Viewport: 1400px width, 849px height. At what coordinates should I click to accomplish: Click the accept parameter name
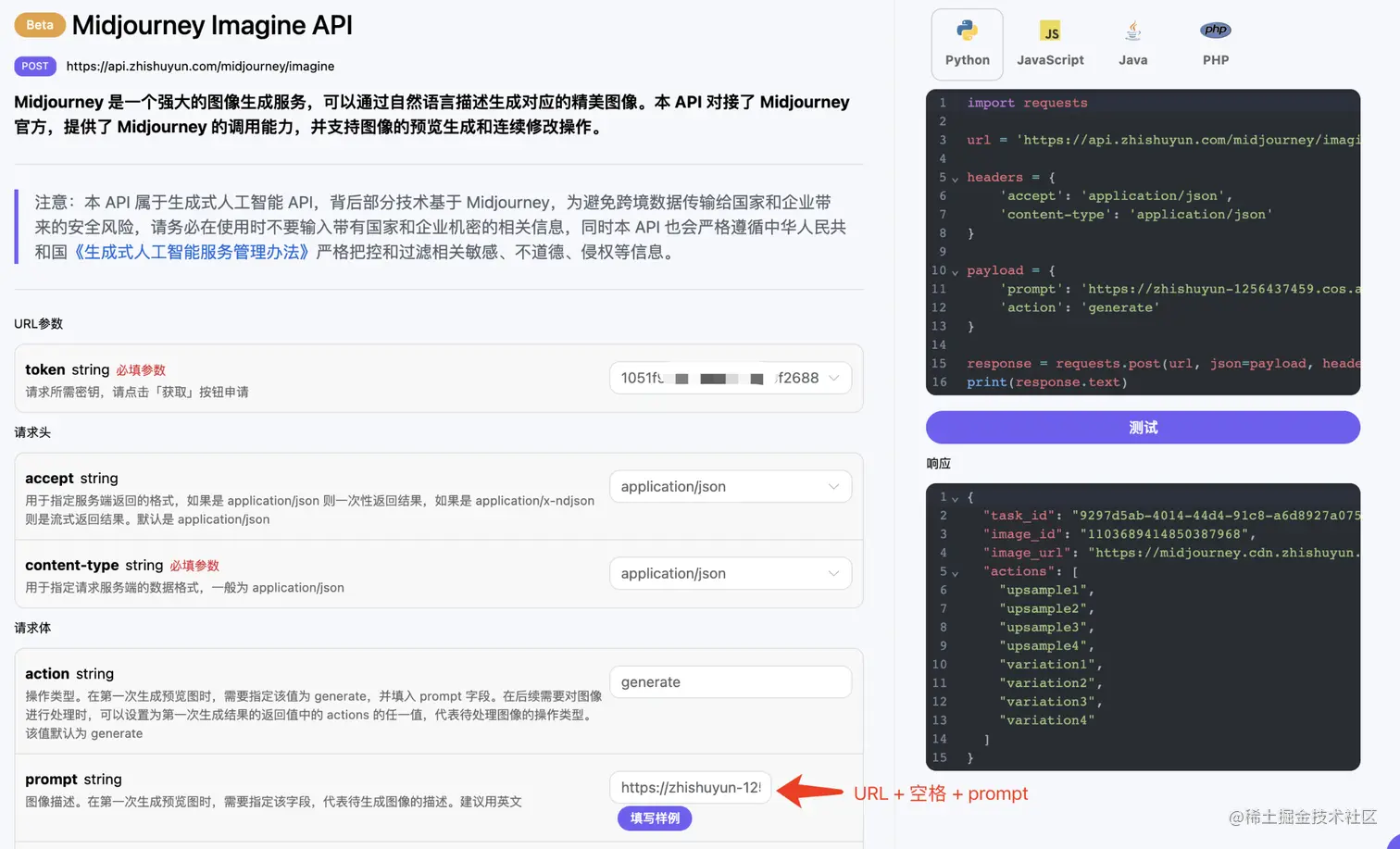(49, 479)
